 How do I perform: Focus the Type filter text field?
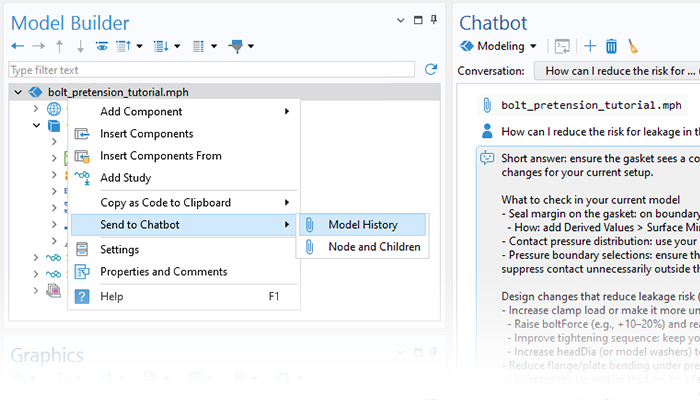pyautogui.click(x=212, y=70)
